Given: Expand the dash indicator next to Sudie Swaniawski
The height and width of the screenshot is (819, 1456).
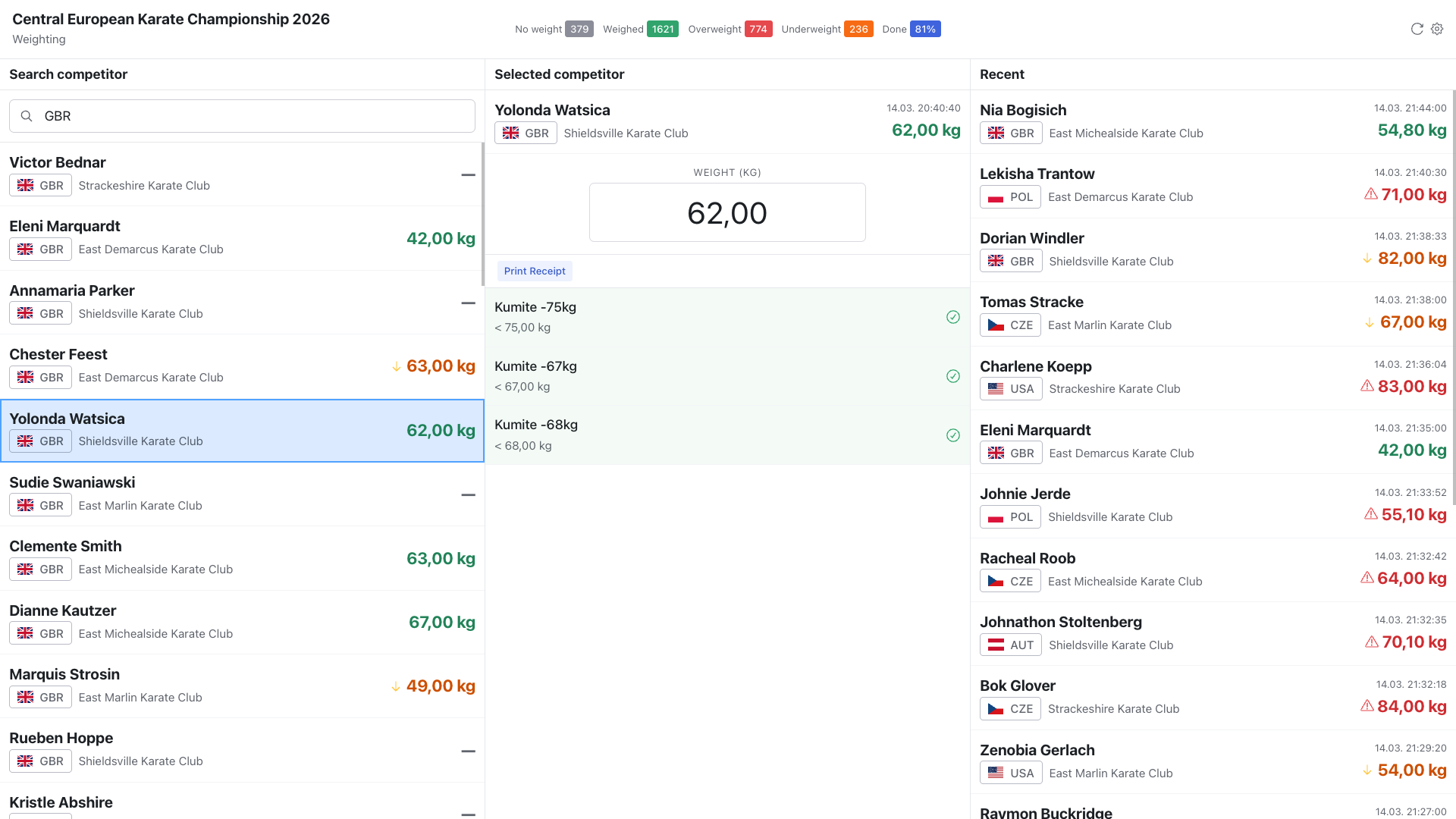Looking at the screenshot, I should coord(468,495).
